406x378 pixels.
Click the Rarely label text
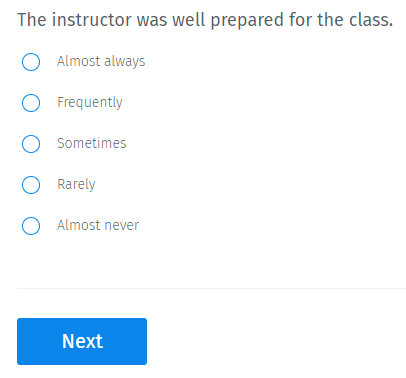76,185
